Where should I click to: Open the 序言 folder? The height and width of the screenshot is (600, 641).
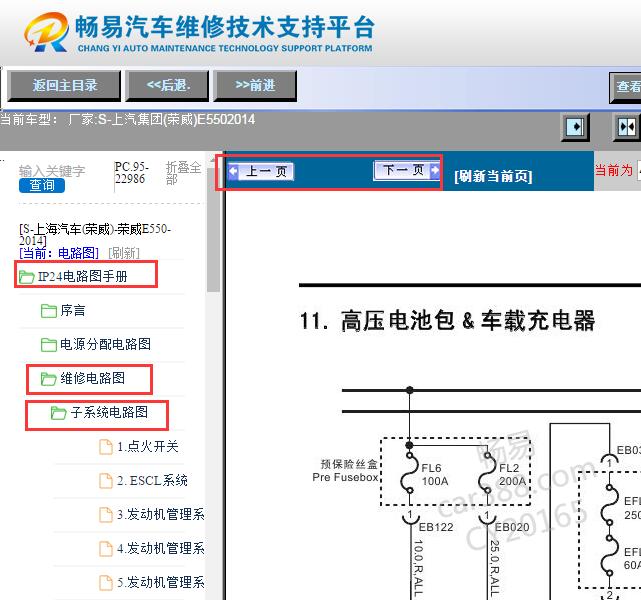tap(73, 311)
